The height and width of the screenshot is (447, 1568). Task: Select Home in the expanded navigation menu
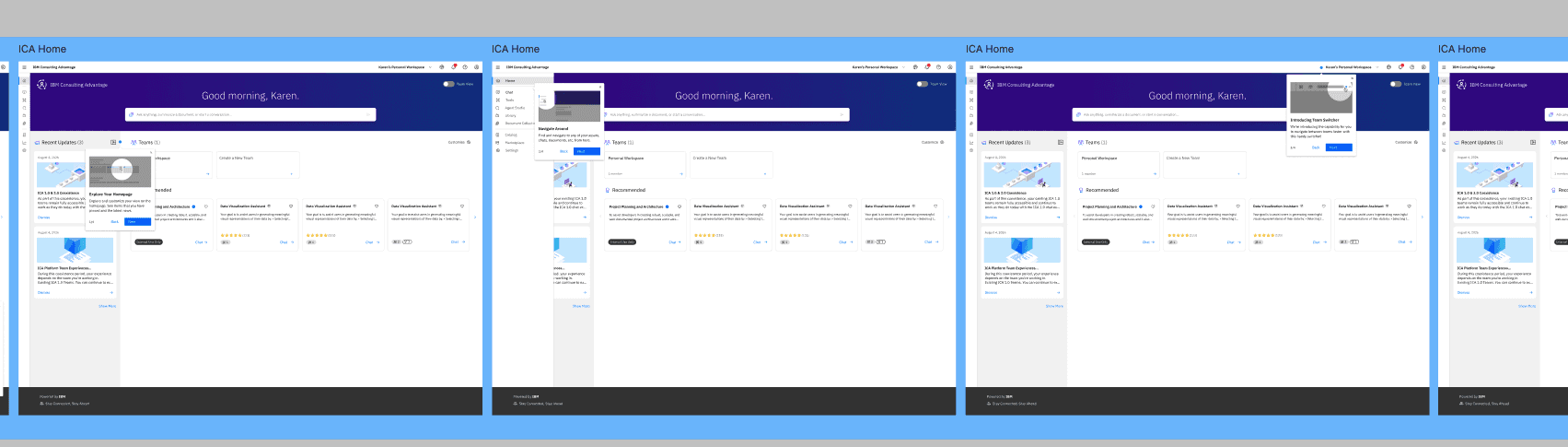point(522,81)
